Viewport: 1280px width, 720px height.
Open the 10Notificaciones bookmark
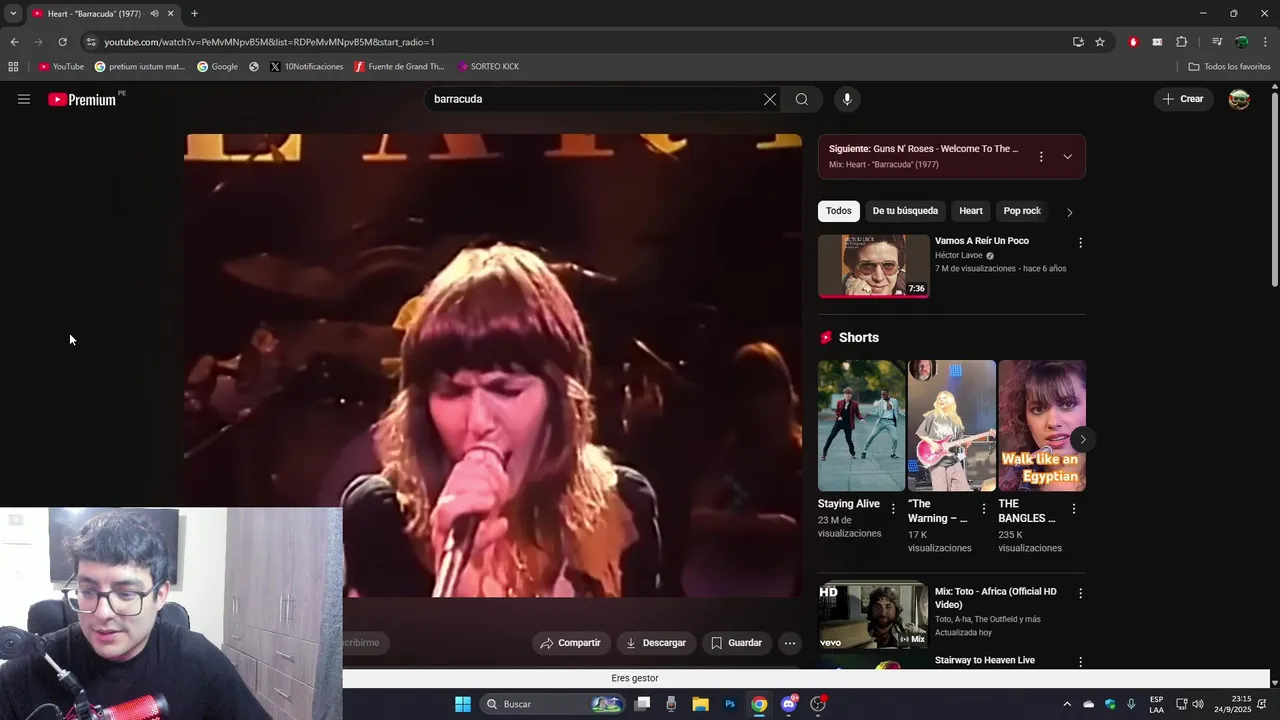(x=306, y=67)
